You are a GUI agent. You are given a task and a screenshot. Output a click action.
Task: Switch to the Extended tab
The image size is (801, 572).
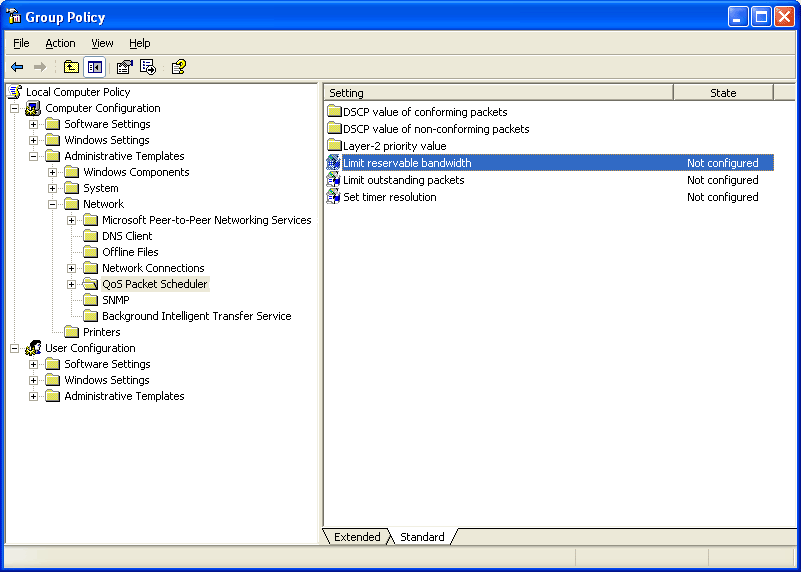357,537
